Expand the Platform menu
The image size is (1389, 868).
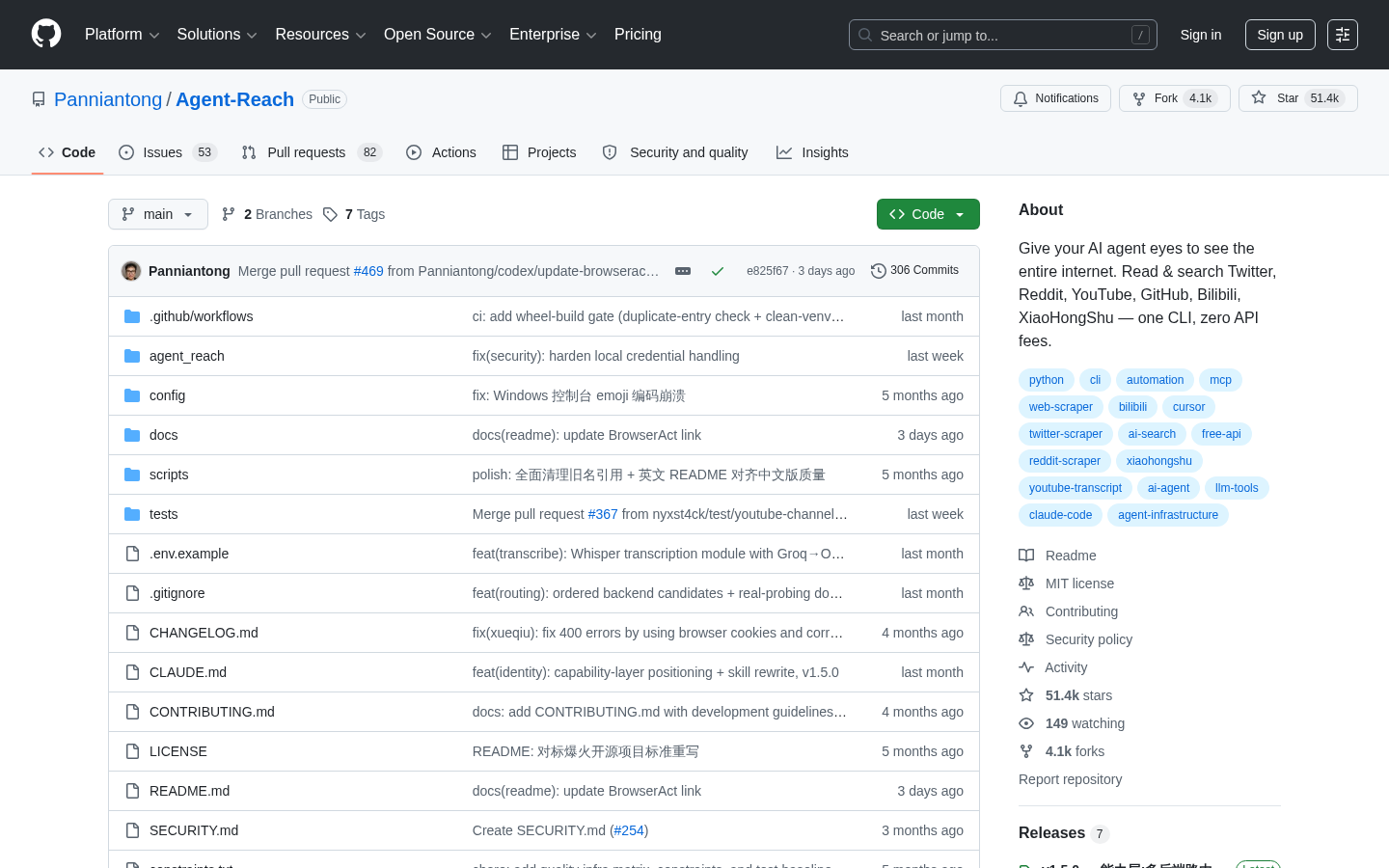click(x=122, y=35)
